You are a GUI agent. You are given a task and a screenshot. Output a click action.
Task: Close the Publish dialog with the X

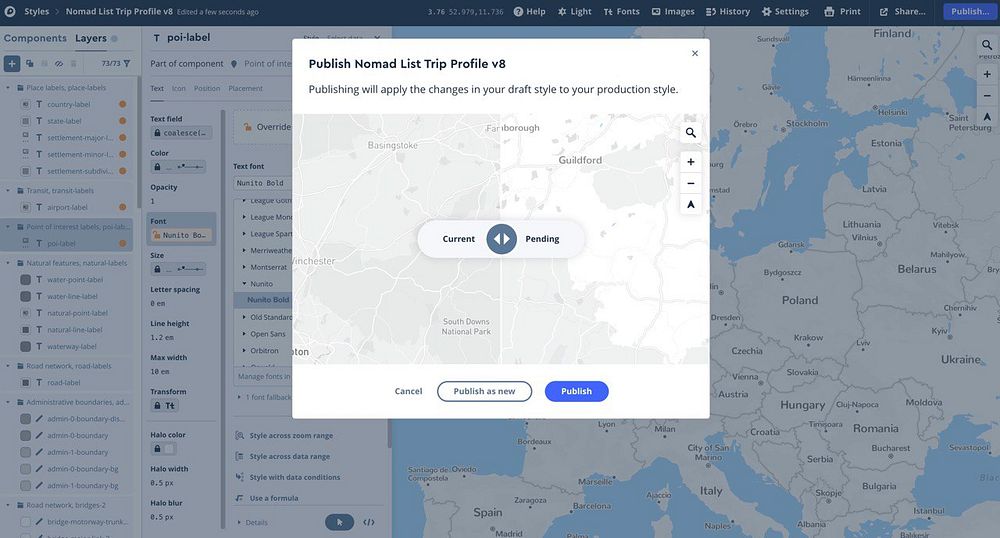(x=695, y=54)
